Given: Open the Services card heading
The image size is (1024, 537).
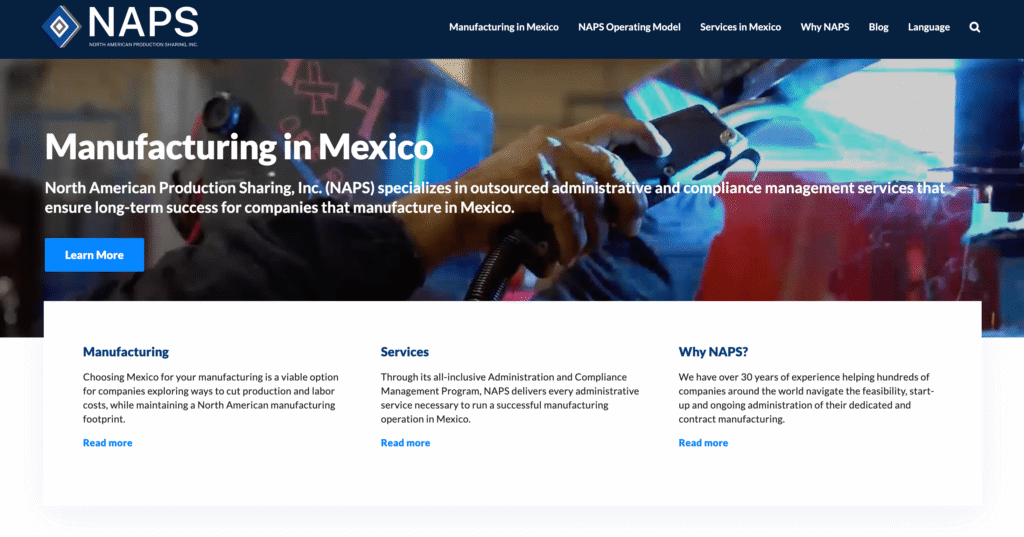Looking at the screenshot, I should coord(405,351).
